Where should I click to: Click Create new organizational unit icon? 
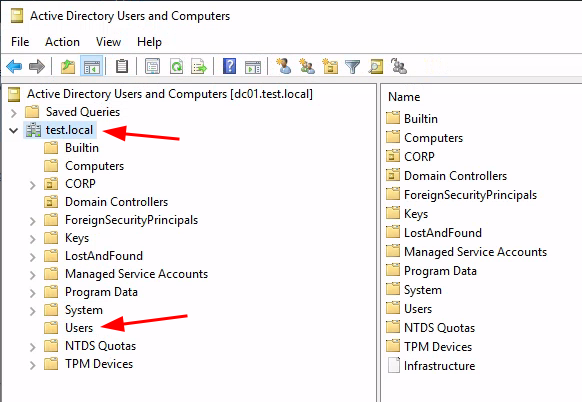pos(330,66)
